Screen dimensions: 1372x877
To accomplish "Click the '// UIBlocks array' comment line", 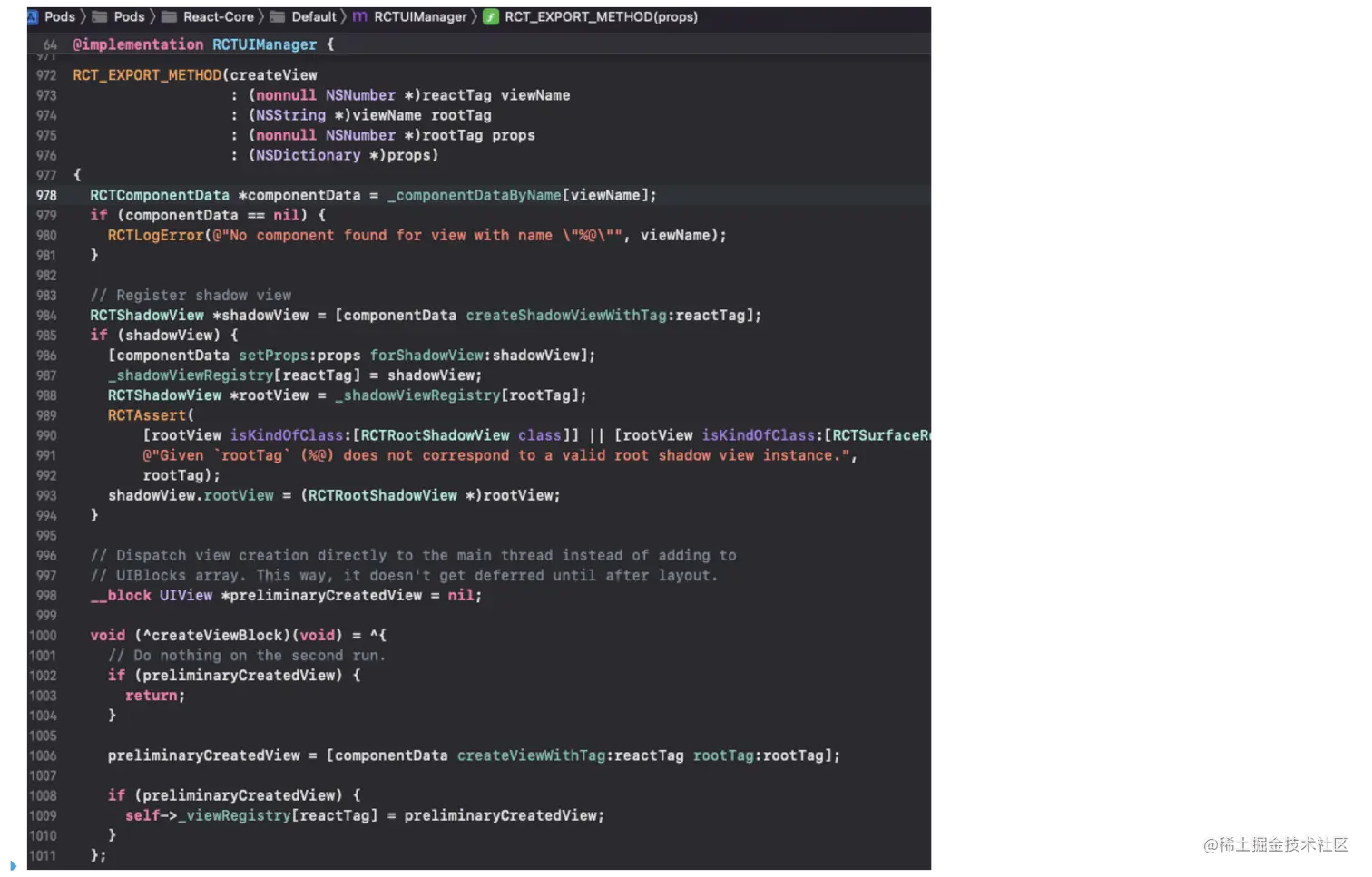I will click(404, 575).
